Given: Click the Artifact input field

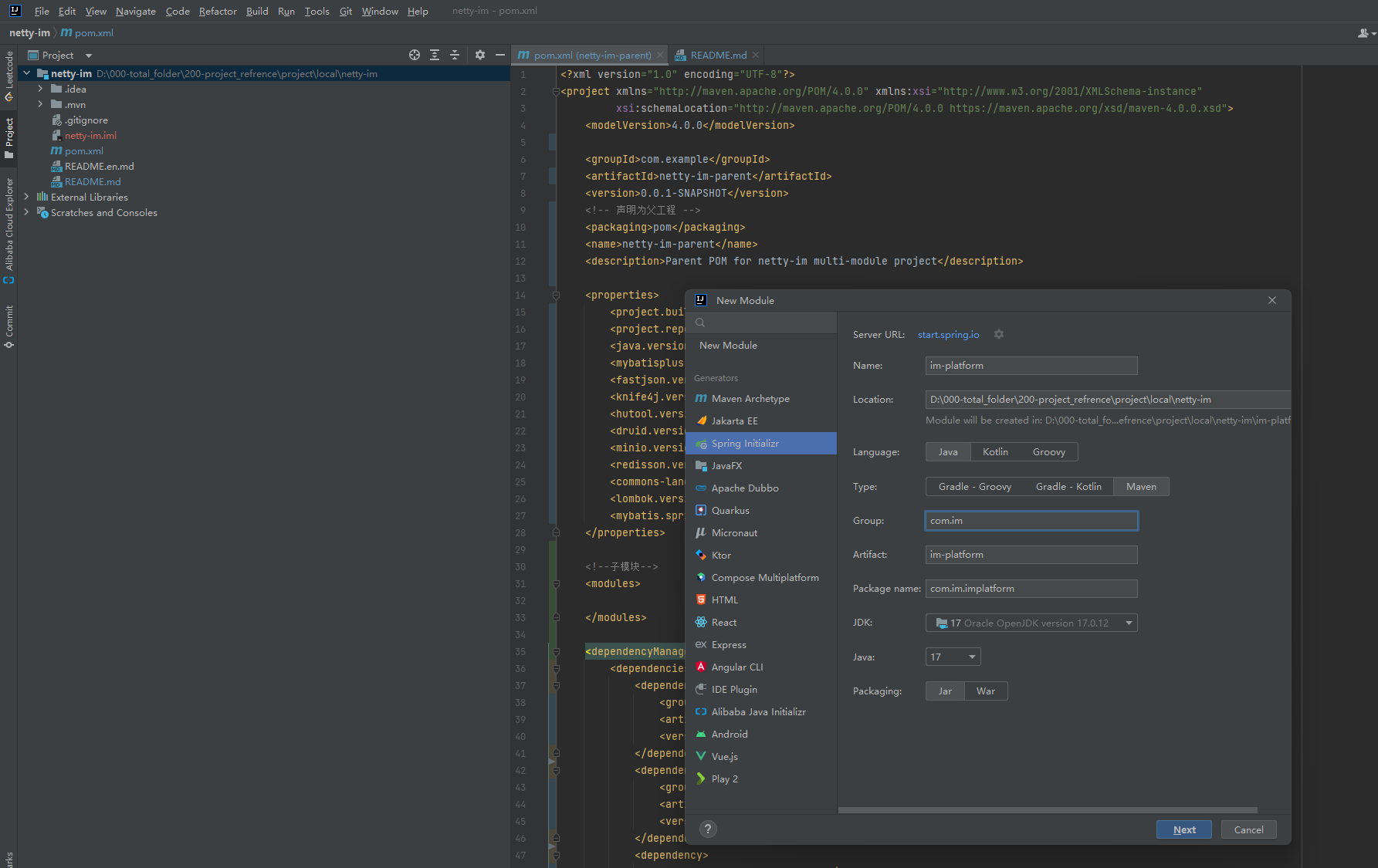Looking at the screenshot, I should 1031,555.
